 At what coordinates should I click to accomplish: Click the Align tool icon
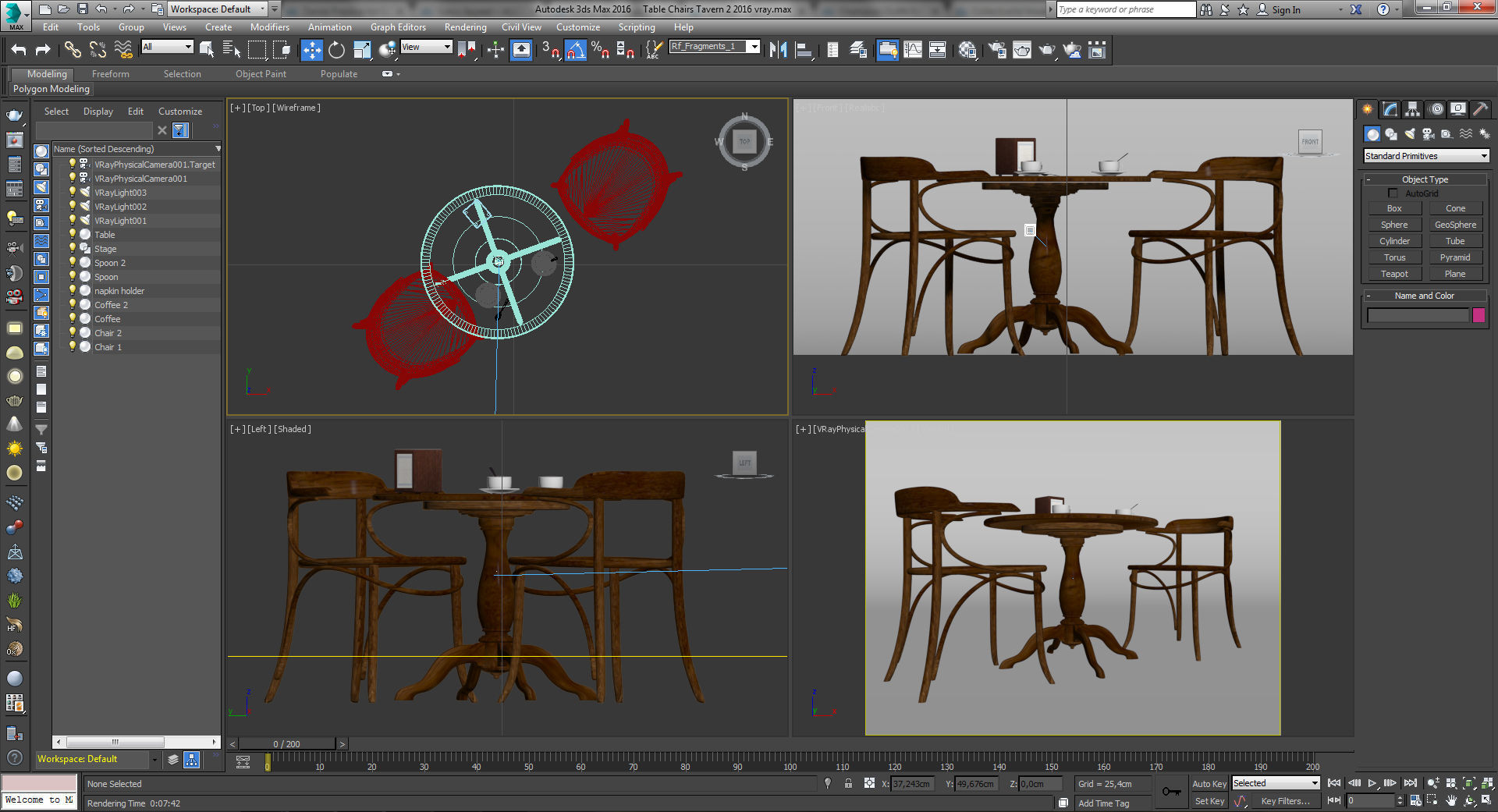pyautogui.click(x=804, y=50)
